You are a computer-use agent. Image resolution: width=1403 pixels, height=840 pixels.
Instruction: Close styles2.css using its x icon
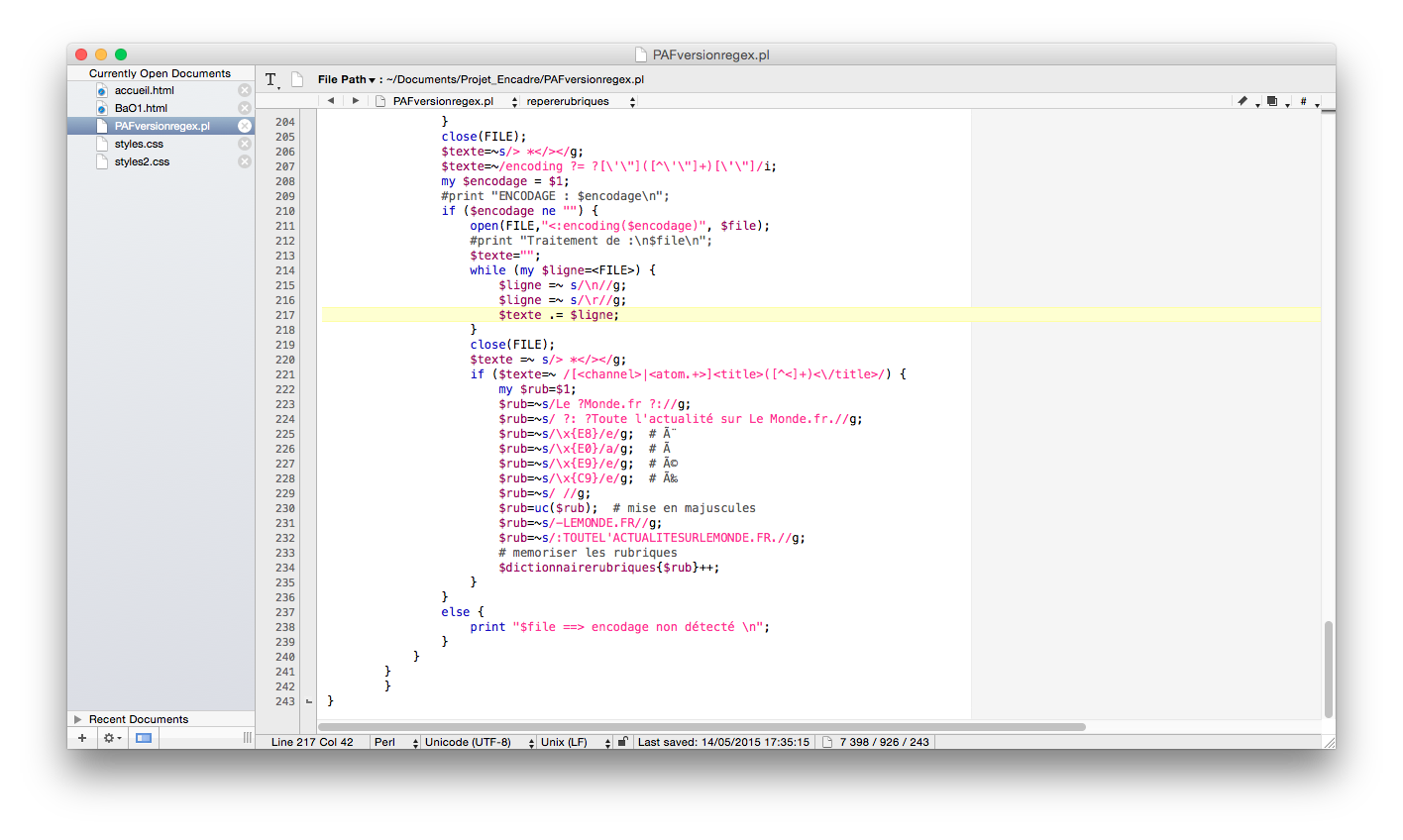(x=245, y=161)
